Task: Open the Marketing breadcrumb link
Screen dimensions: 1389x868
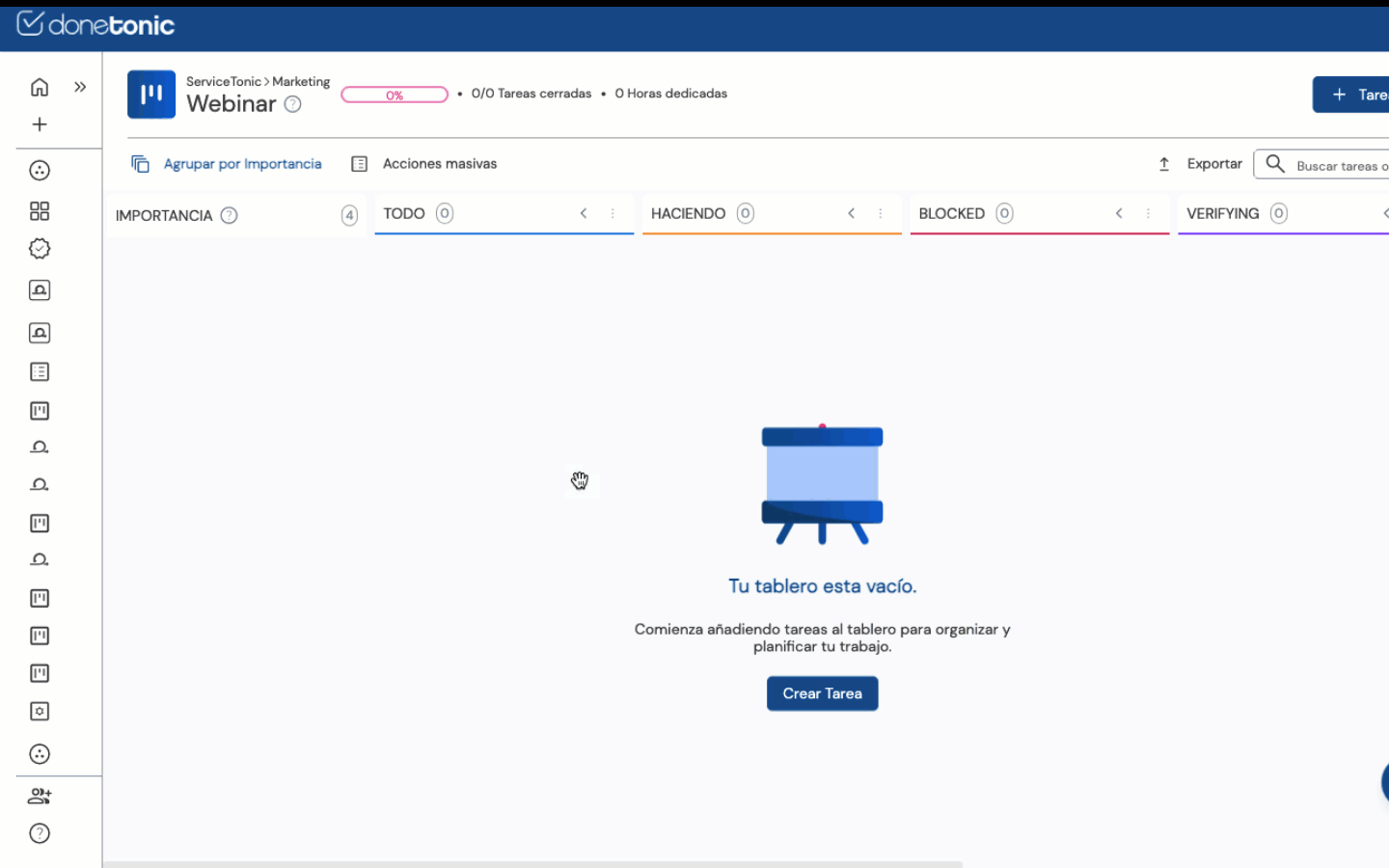Action: (301, 82)
